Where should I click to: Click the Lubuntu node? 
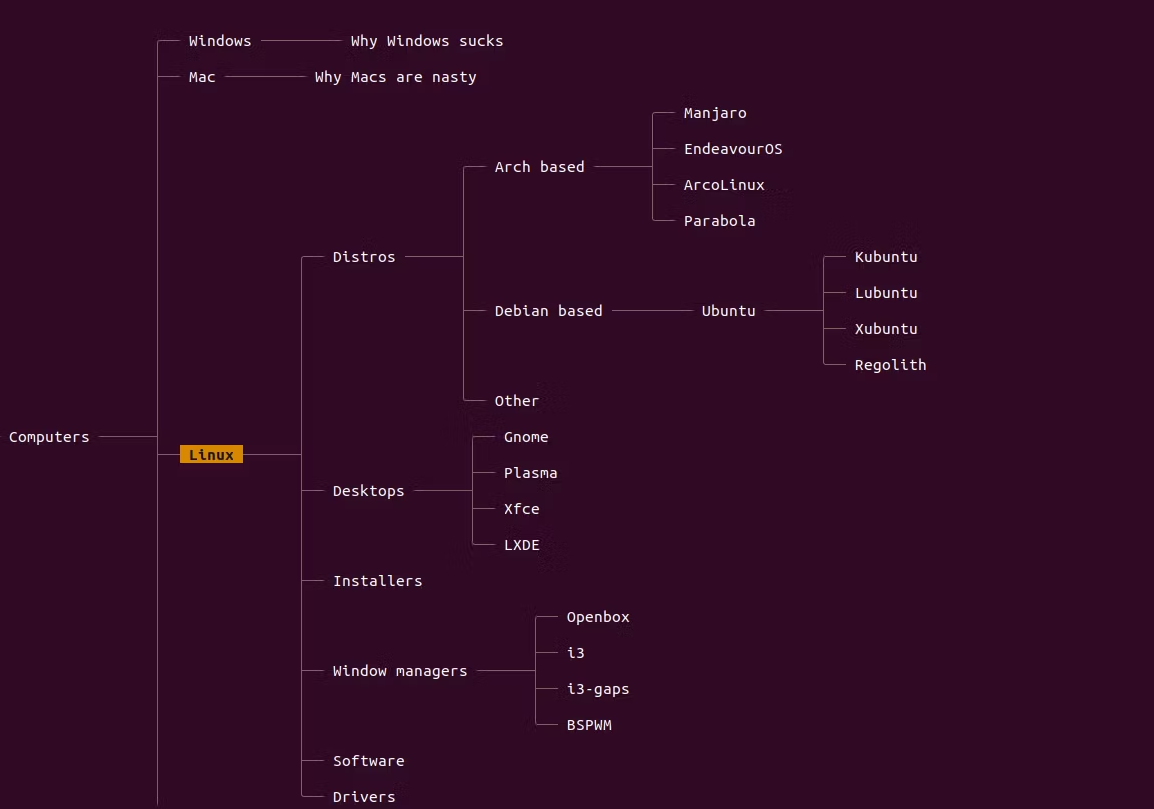(886, 293)
